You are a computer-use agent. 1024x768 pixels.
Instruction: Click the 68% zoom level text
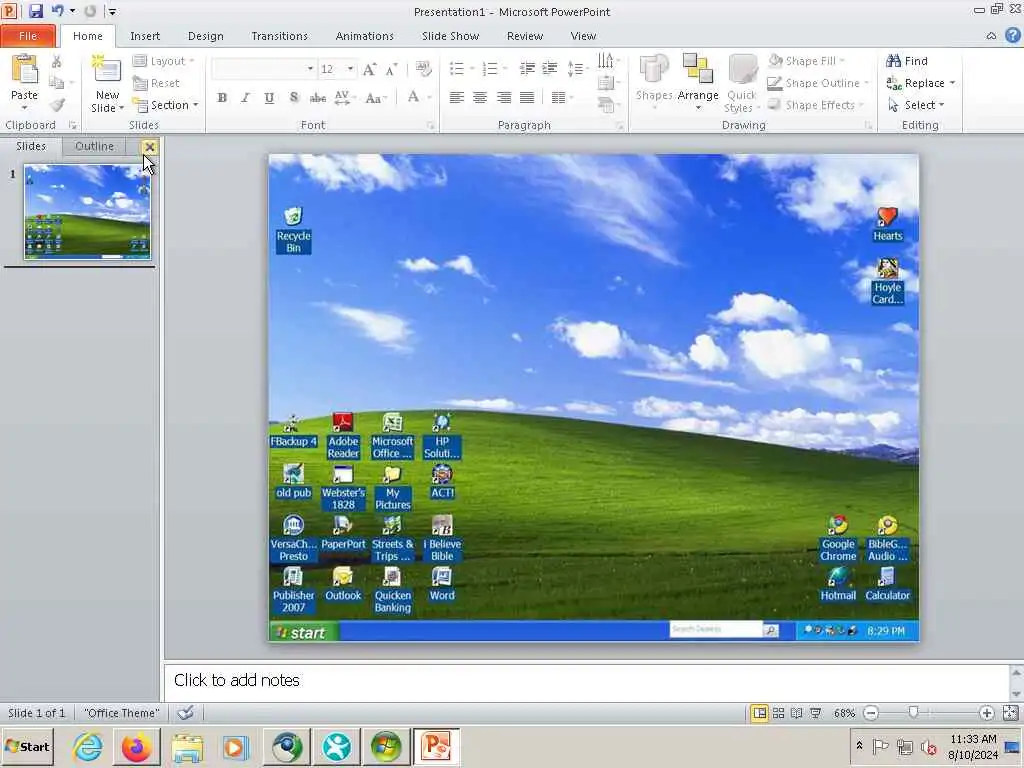click(844, 713)
